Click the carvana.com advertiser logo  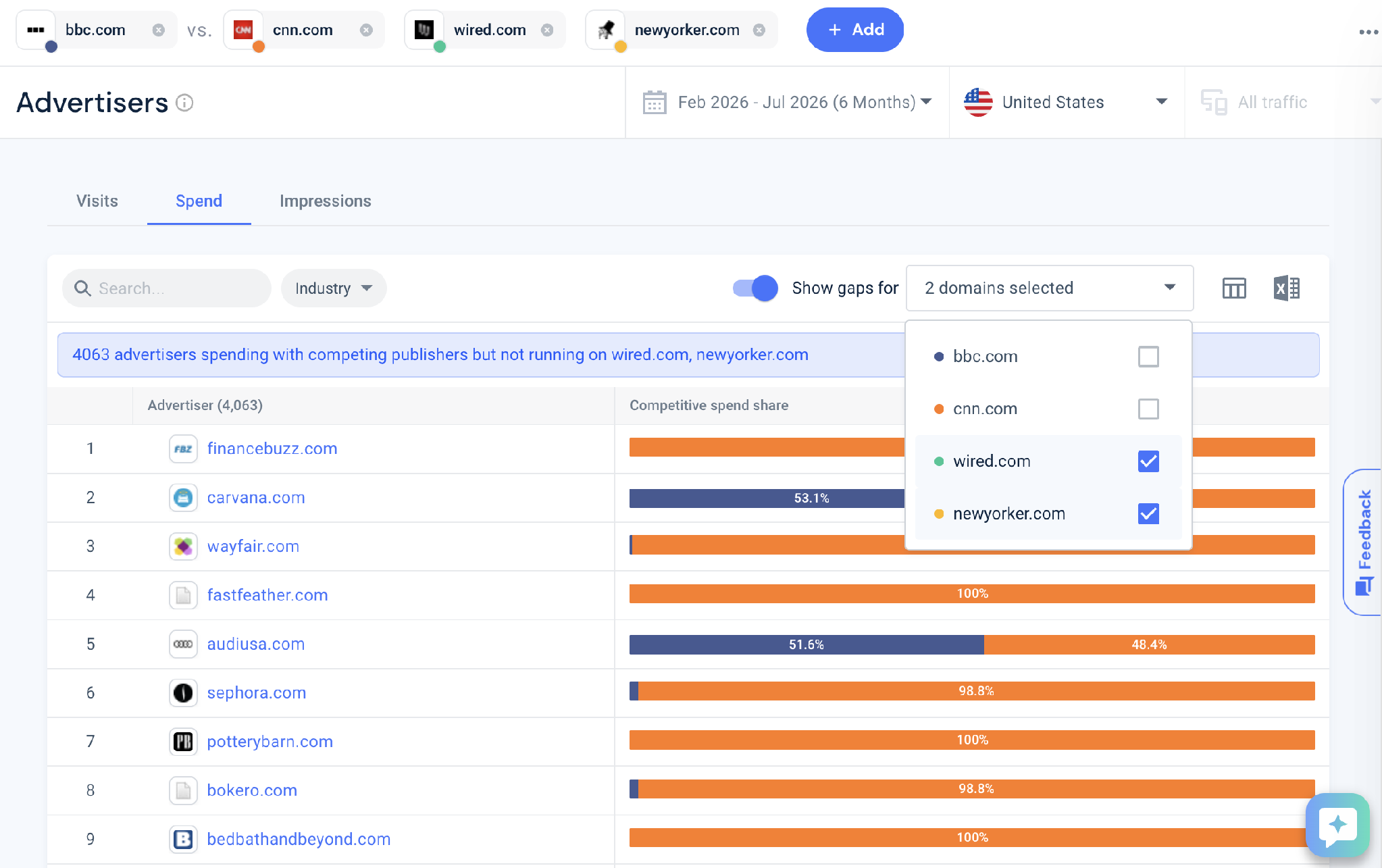183,498
